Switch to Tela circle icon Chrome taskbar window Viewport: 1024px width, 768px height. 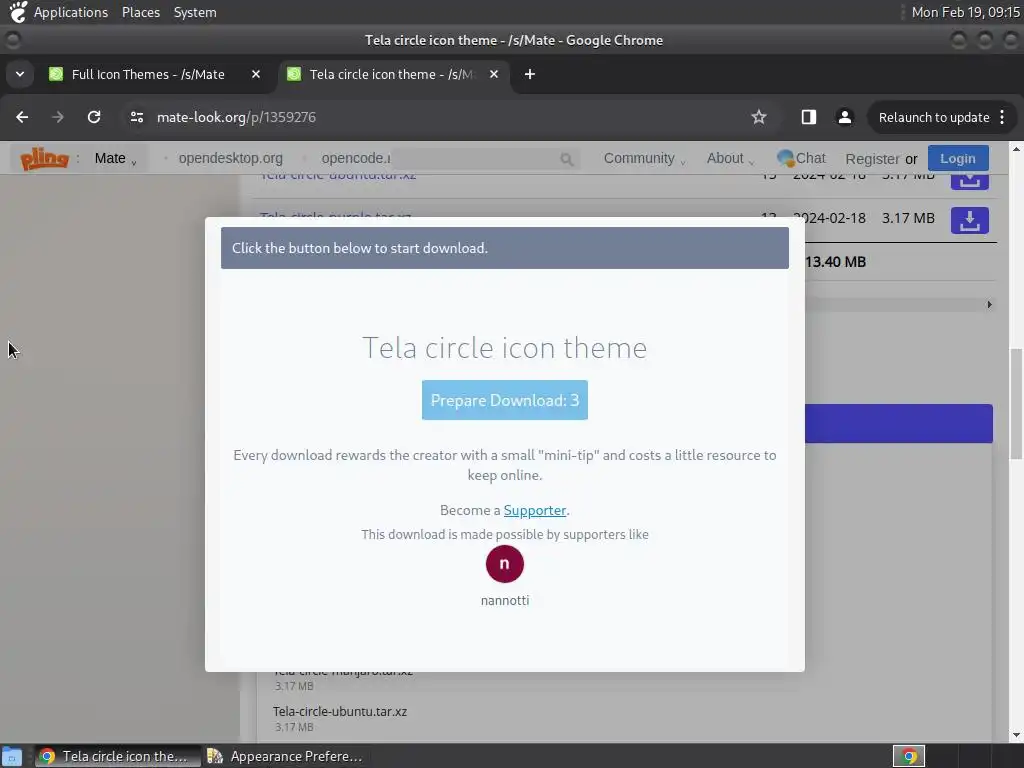pos(118,756)
